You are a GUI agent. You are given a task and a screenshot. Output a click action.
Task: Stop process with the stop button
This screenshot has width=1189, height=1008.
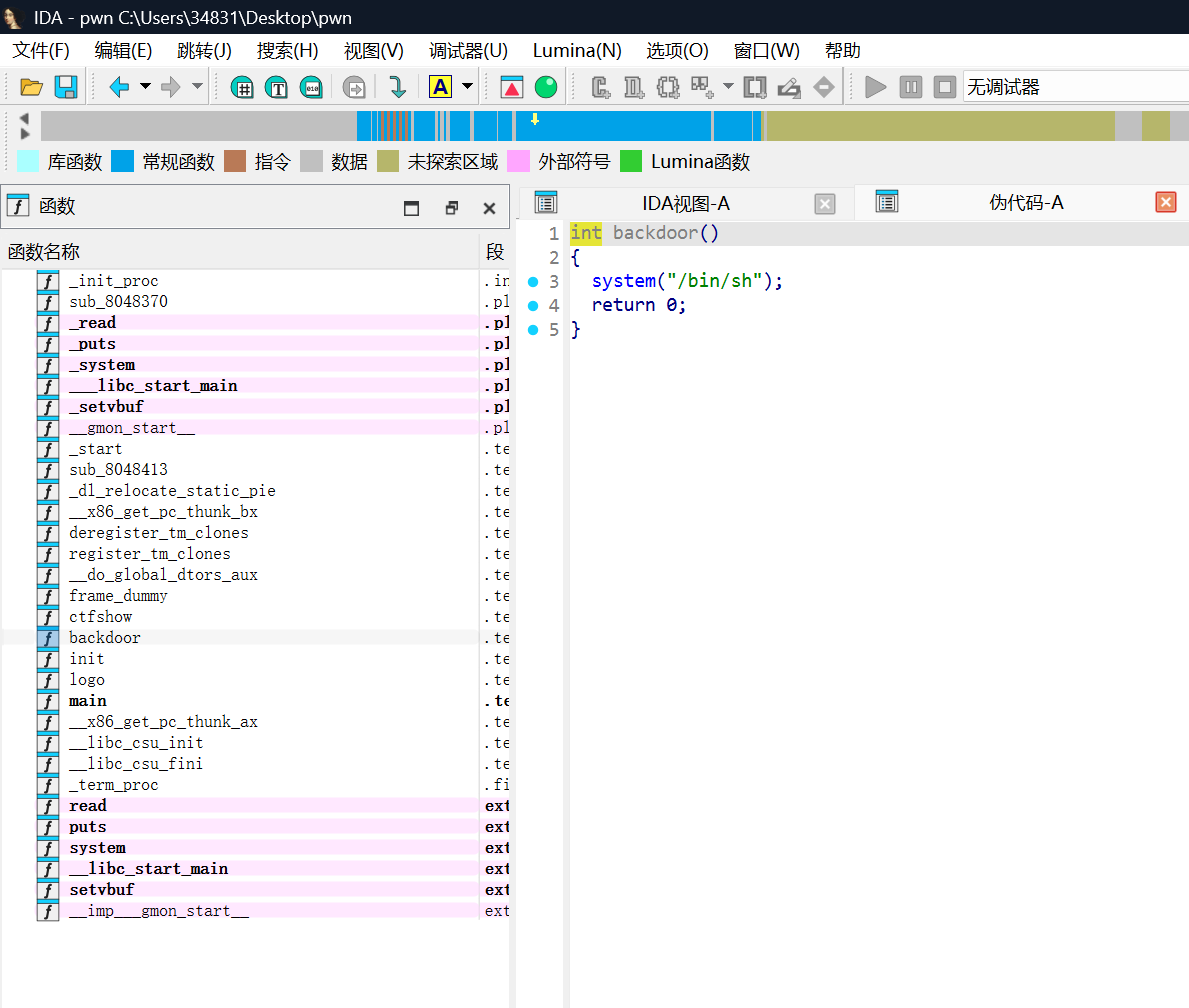(945, 87)
